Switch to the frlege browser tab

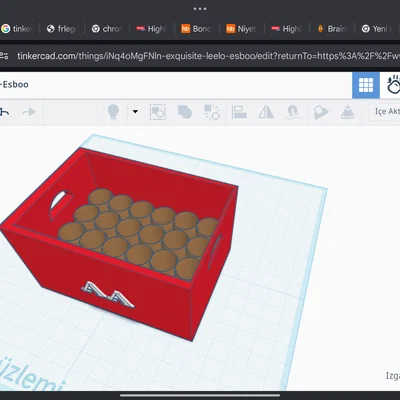[x=61, y=29]
